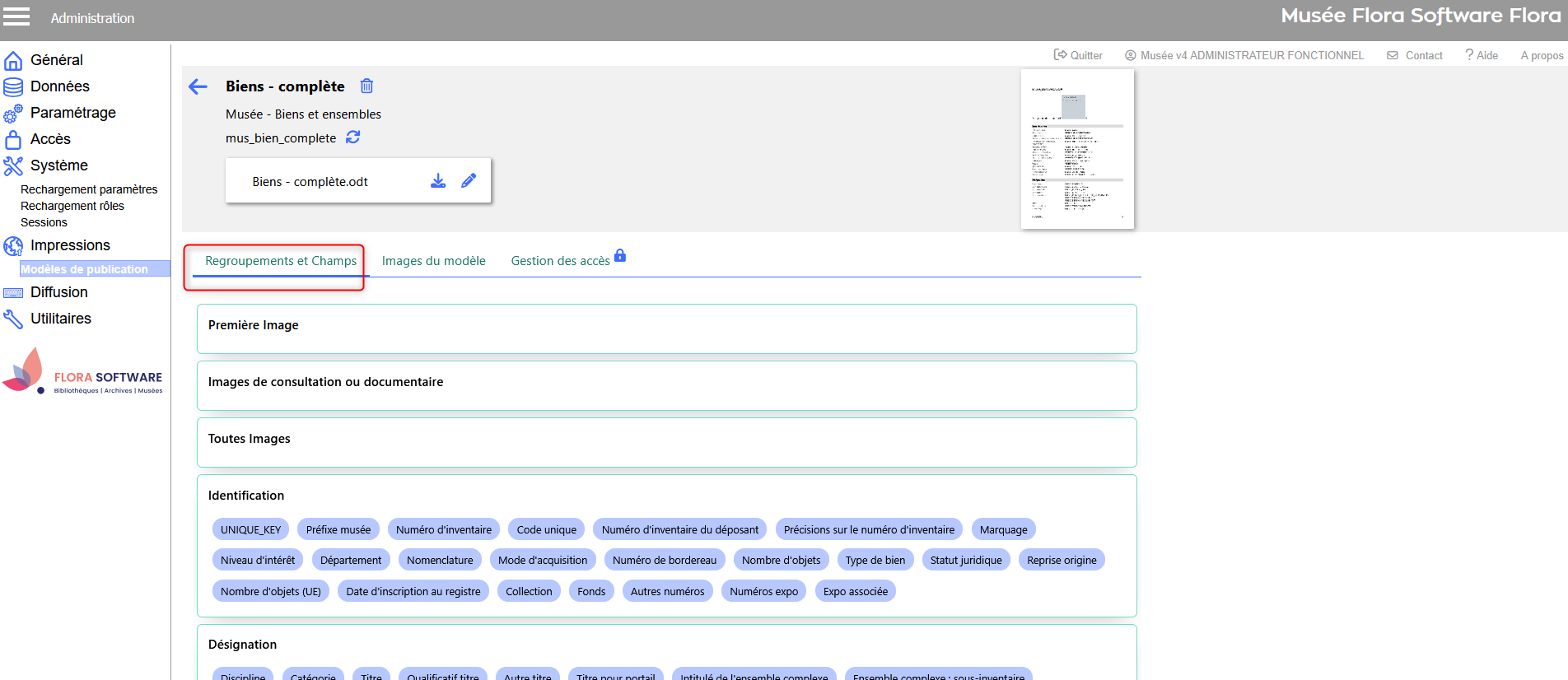Expand the Données sidebar menu

coord(59,86)
